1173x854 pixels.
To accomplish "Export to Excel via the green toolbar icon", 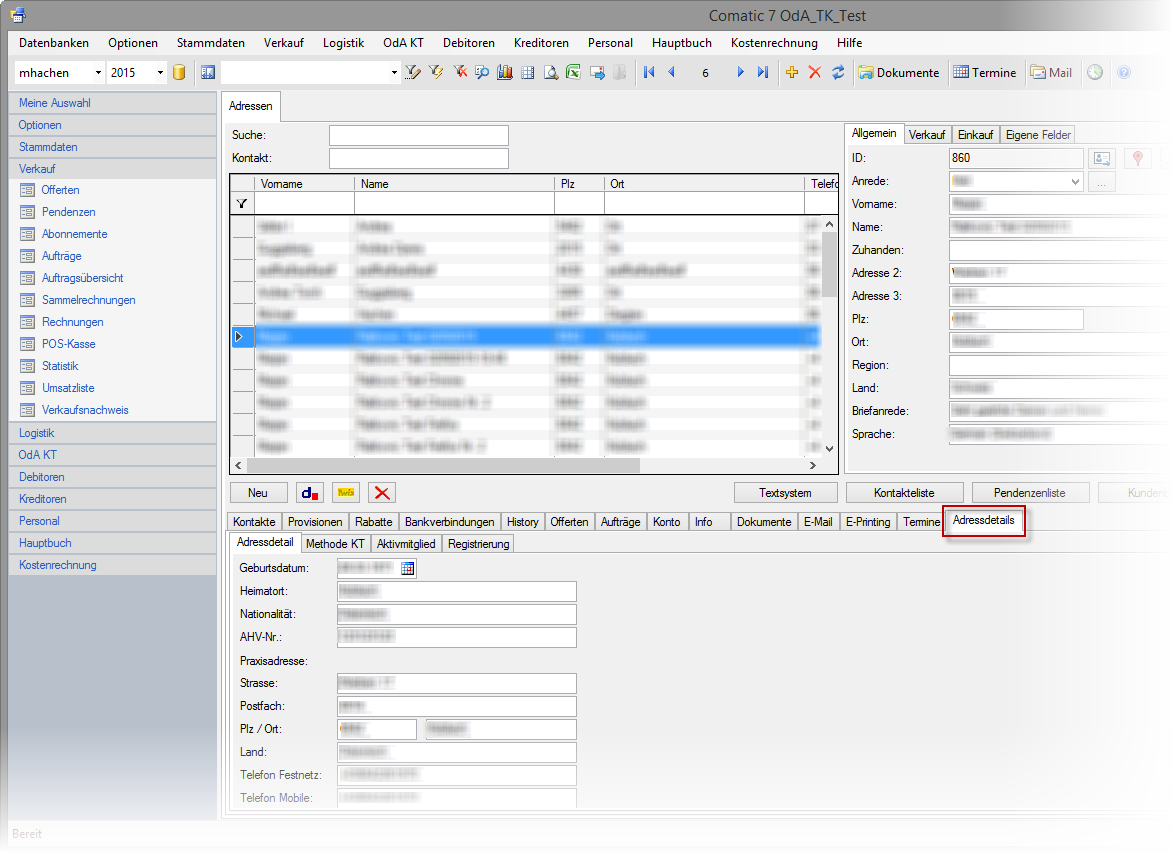I will tap(573, 72).
